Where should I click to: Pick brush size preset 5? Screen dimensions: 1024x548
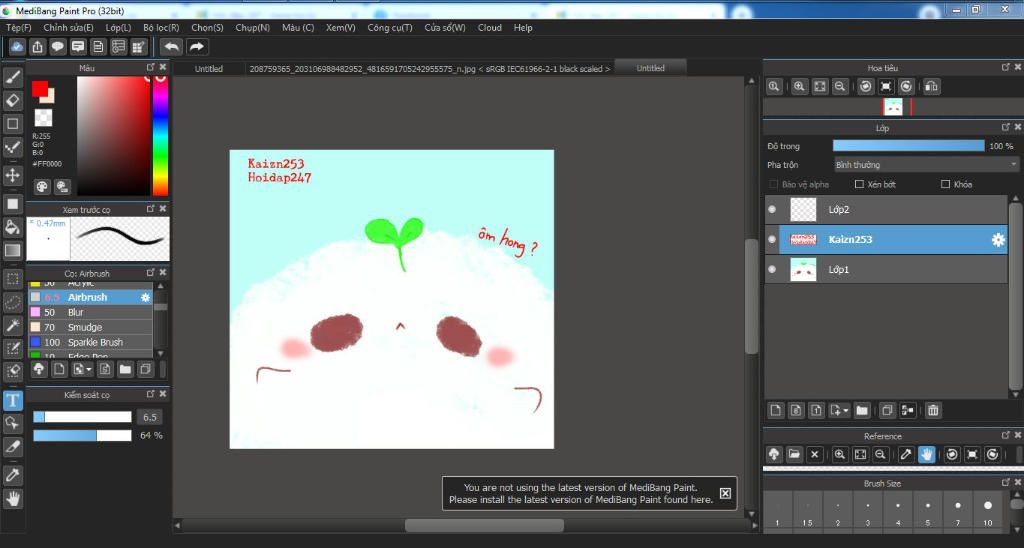[x=927, y=511]
